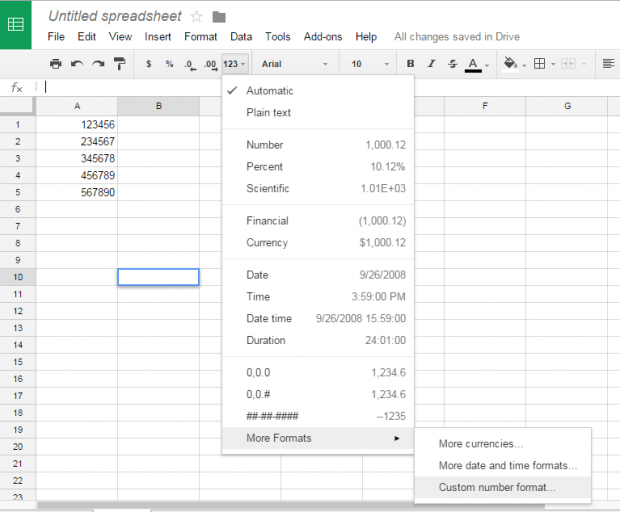
Task: Open the Insert menu
Action: (x=158, y=37)
